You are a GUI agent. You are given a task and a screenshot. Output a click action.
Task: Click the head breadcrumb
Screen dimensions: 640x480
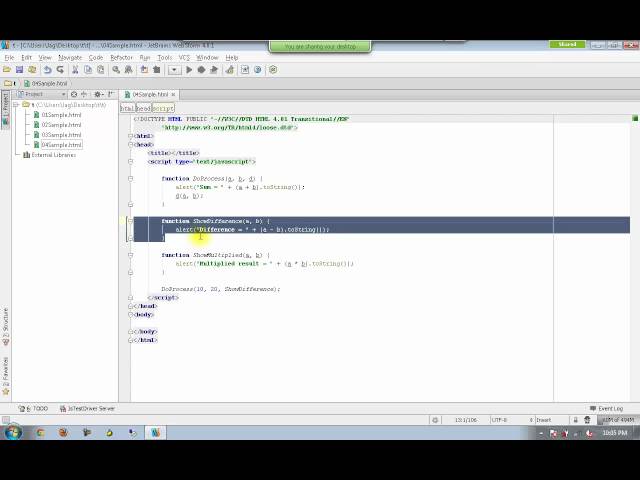click(143, 108)
